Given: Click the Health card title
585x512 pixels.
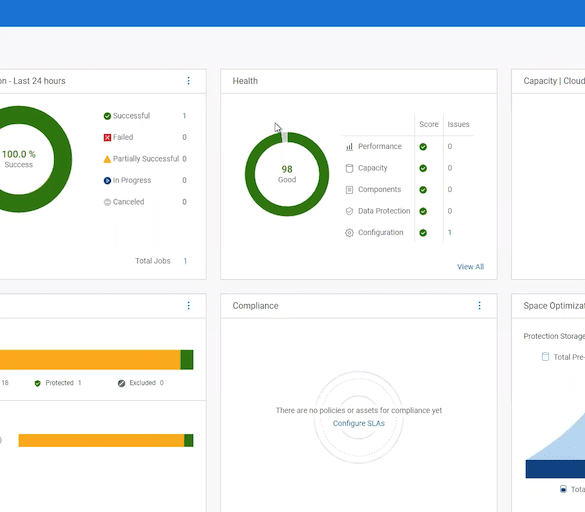Looking at the screenshot, I should tap(245, 81).
